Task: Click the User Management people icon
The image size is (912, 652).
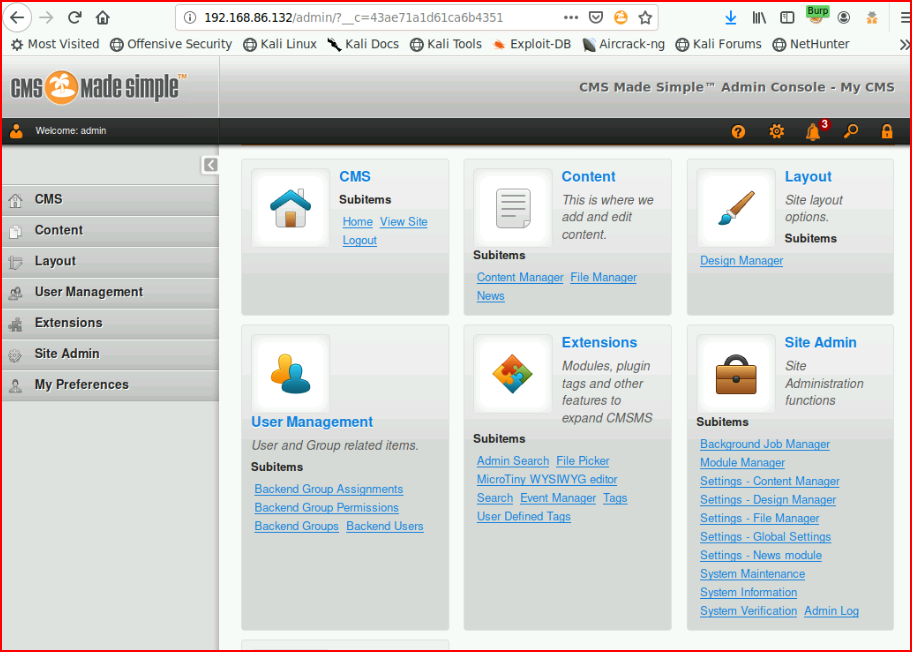Action: [290, 373]
